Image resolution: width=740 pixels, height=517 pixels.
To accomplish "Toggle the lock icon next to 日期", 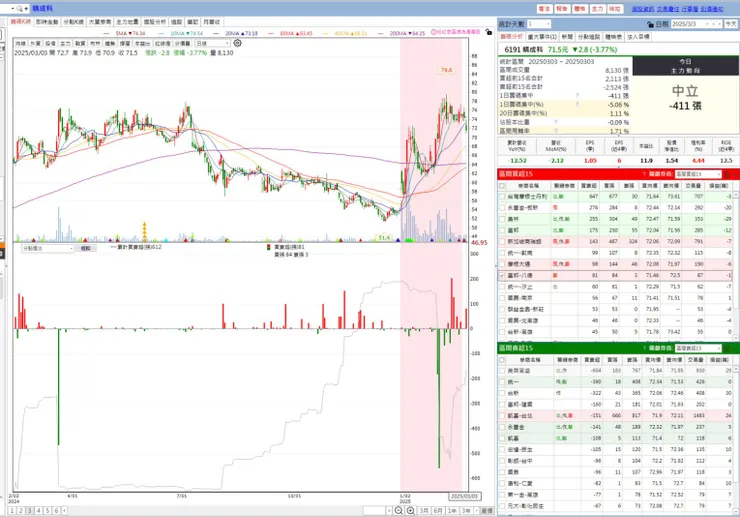I will pos(651,24).
